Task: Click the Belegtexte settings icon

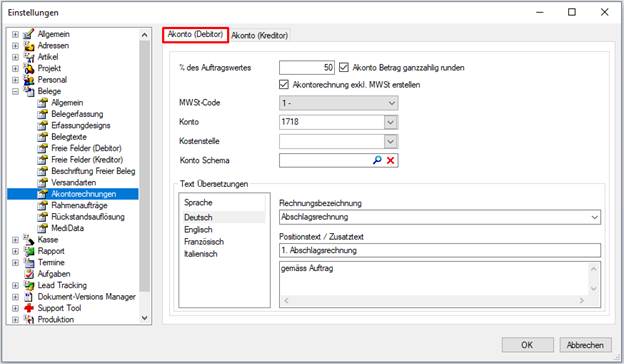Action: pyautogui.click(x=43, y=137)
